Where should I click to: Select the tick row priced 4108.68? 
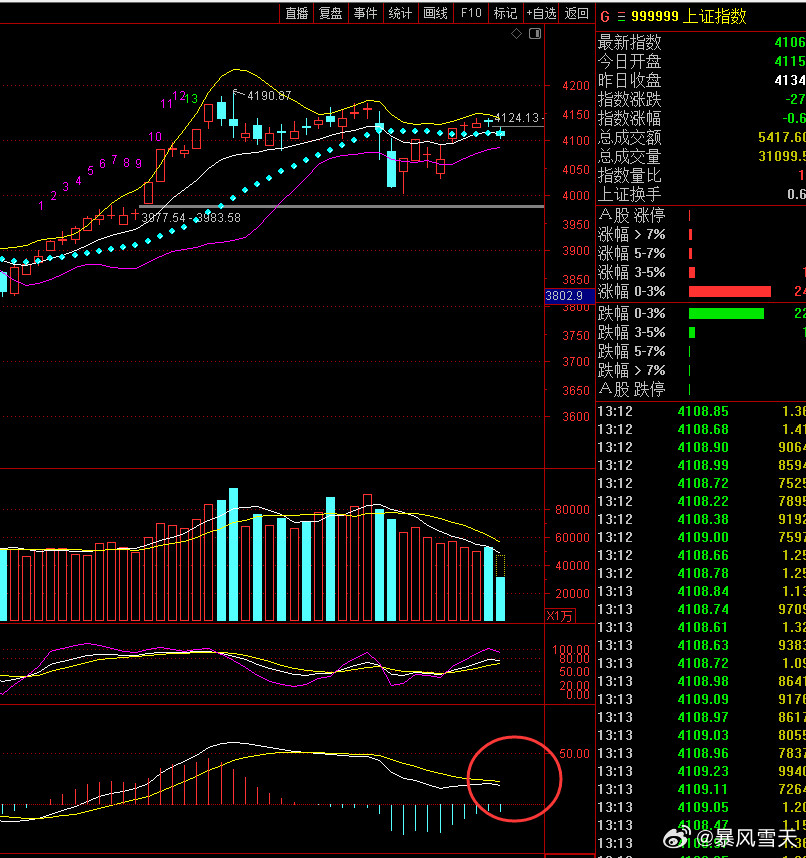pyautogui.click(x=701, y=430)
